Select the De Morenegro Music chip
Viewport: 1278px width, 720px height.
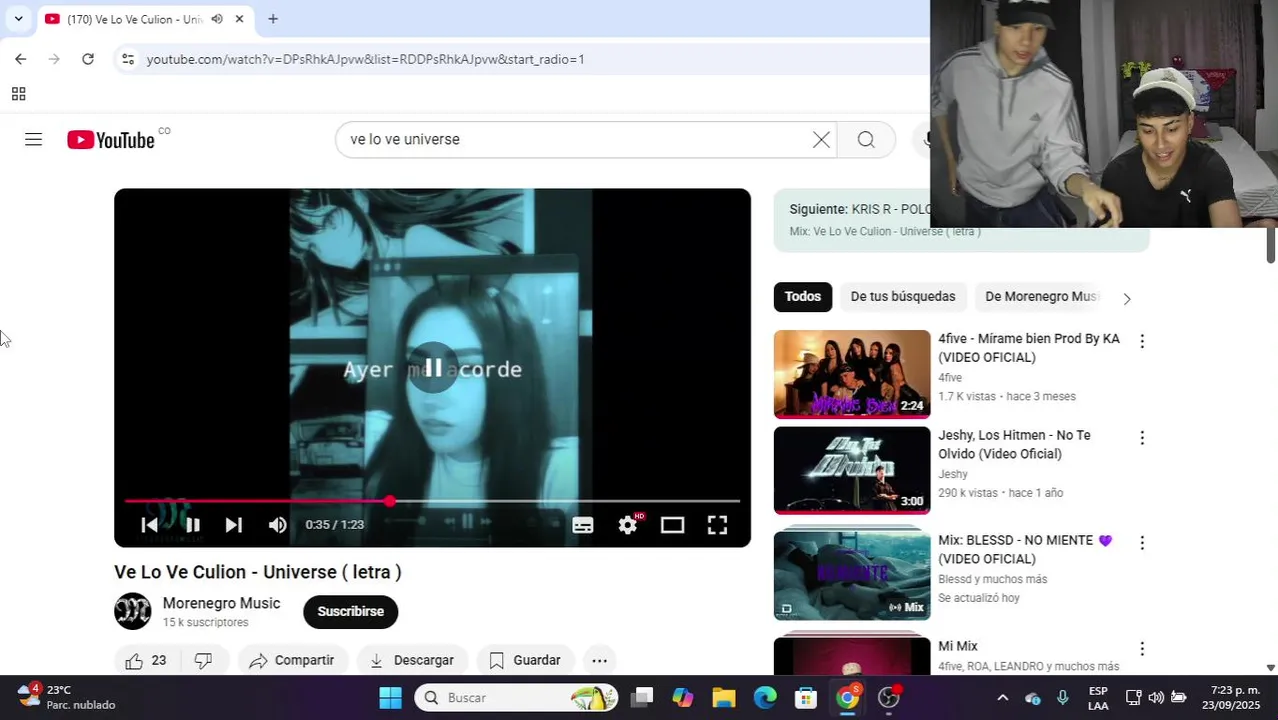(x=1041, y=297)
